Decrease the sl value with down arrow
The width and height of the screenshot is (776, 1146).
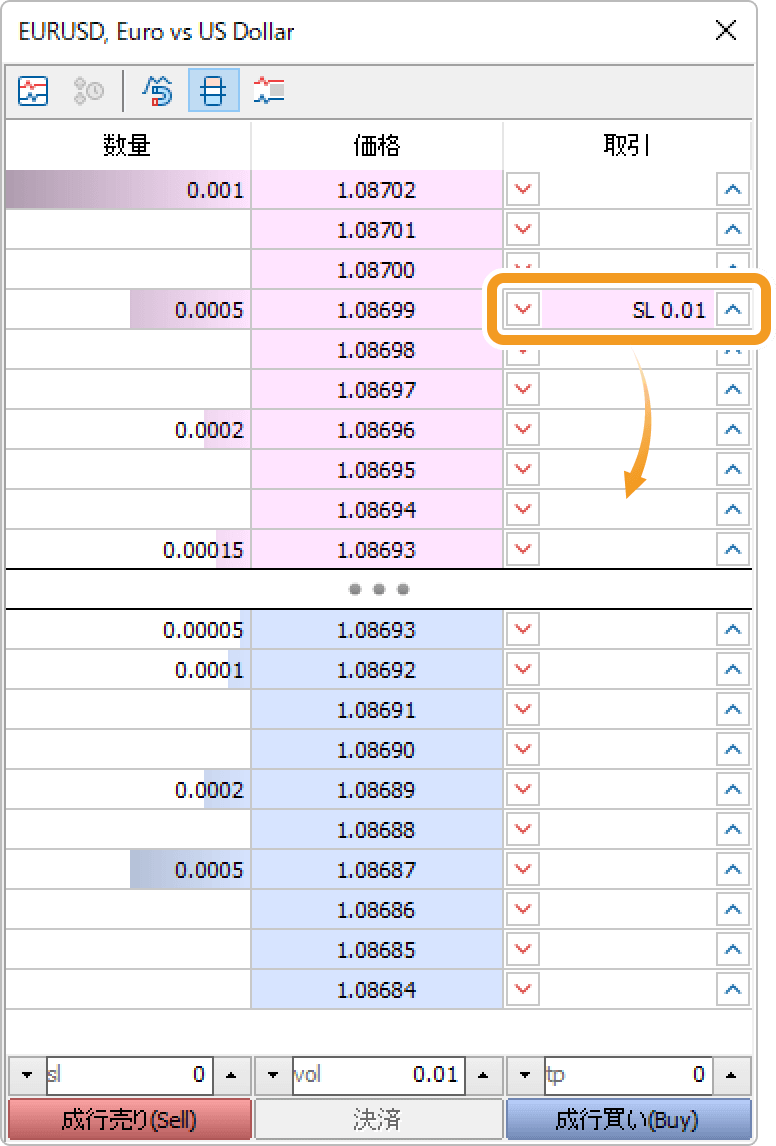tap(27, 1075)
